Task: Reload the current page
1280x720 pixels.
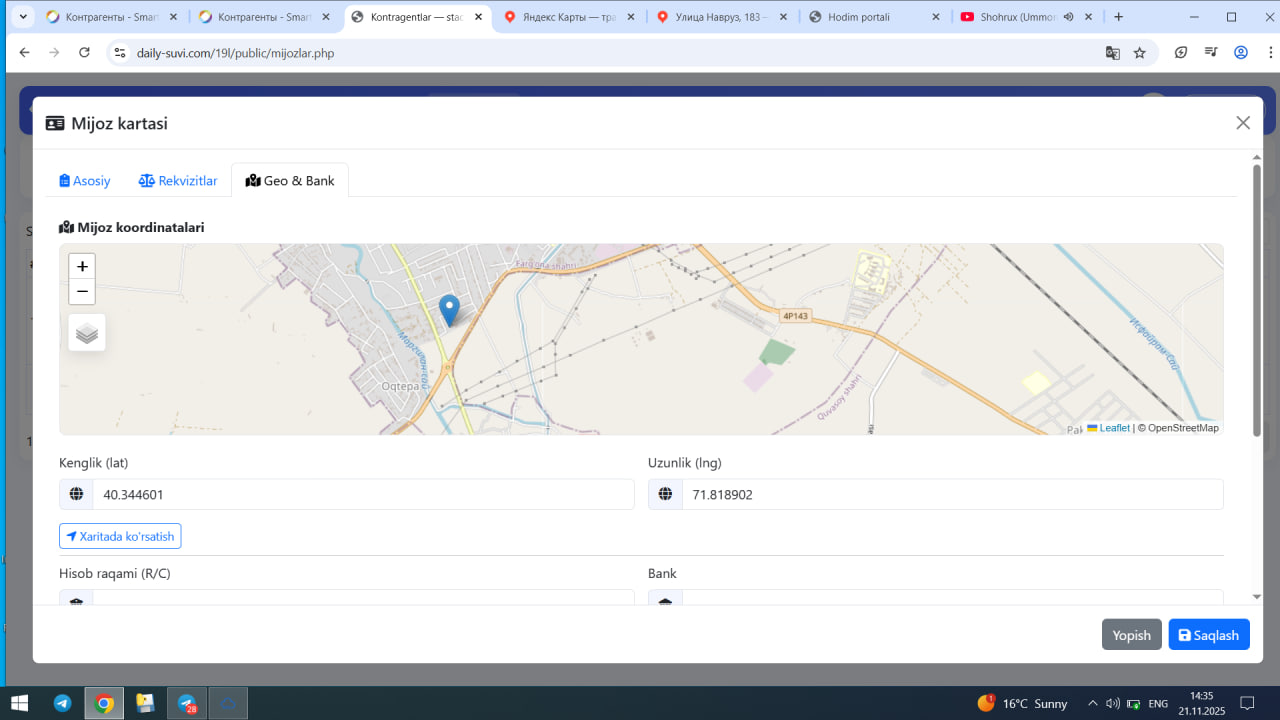Action: tap(84, 53)
